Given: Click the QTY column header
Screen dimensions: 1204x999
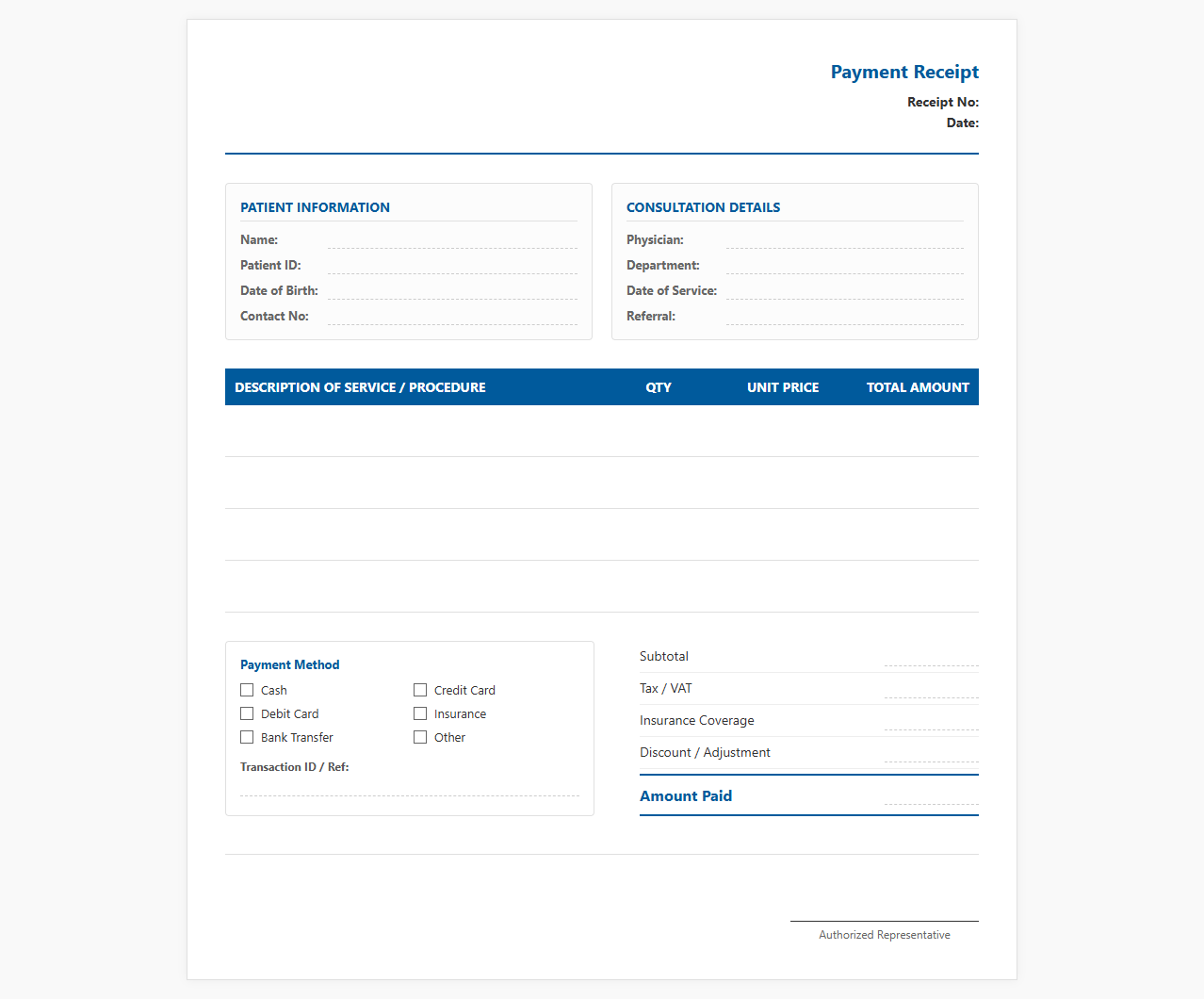Looking at the screenshot, I should click(659, 387).
